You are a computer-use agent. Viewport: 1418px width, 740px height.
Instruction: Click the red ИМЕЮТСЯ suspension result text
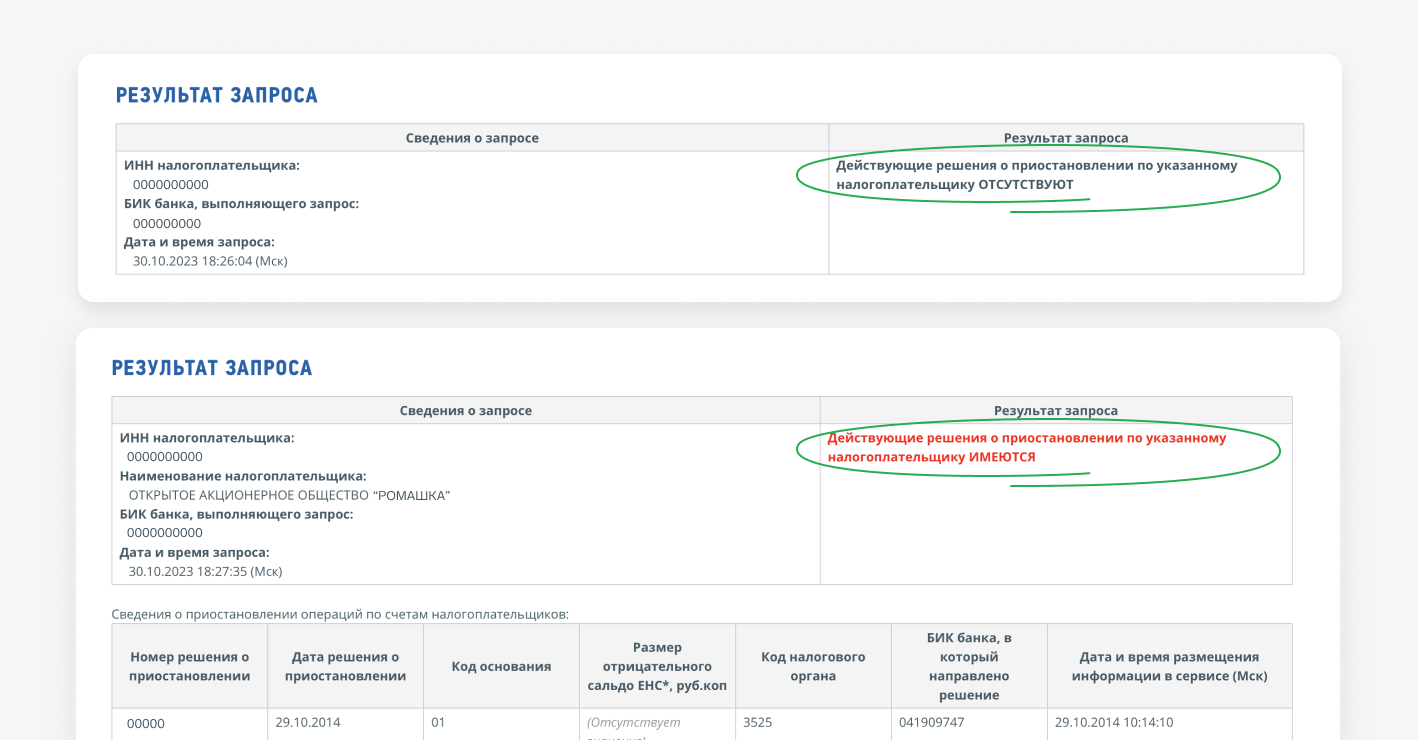pyautogui.click(x=1002, y=457)
